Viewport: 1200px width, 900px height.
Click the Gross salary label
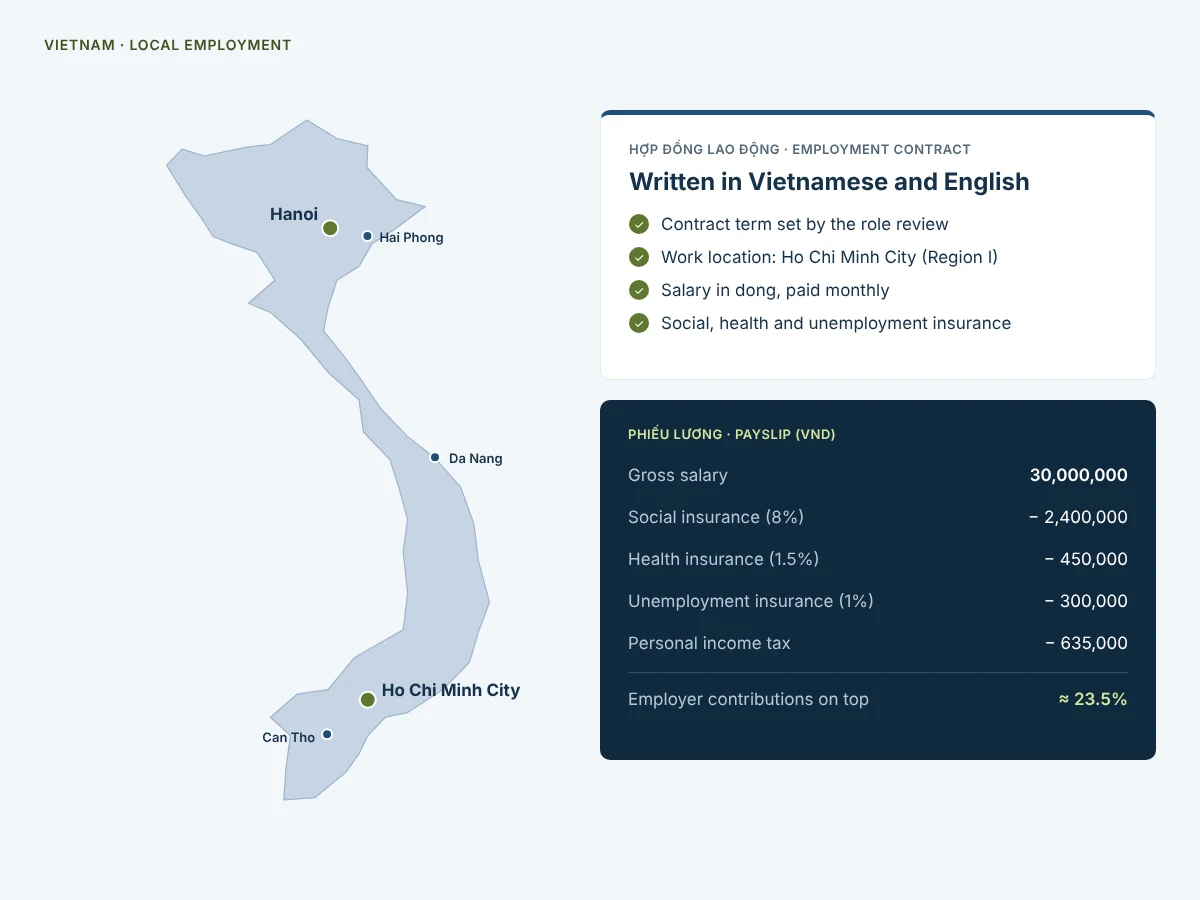click(x=678, y=475)
